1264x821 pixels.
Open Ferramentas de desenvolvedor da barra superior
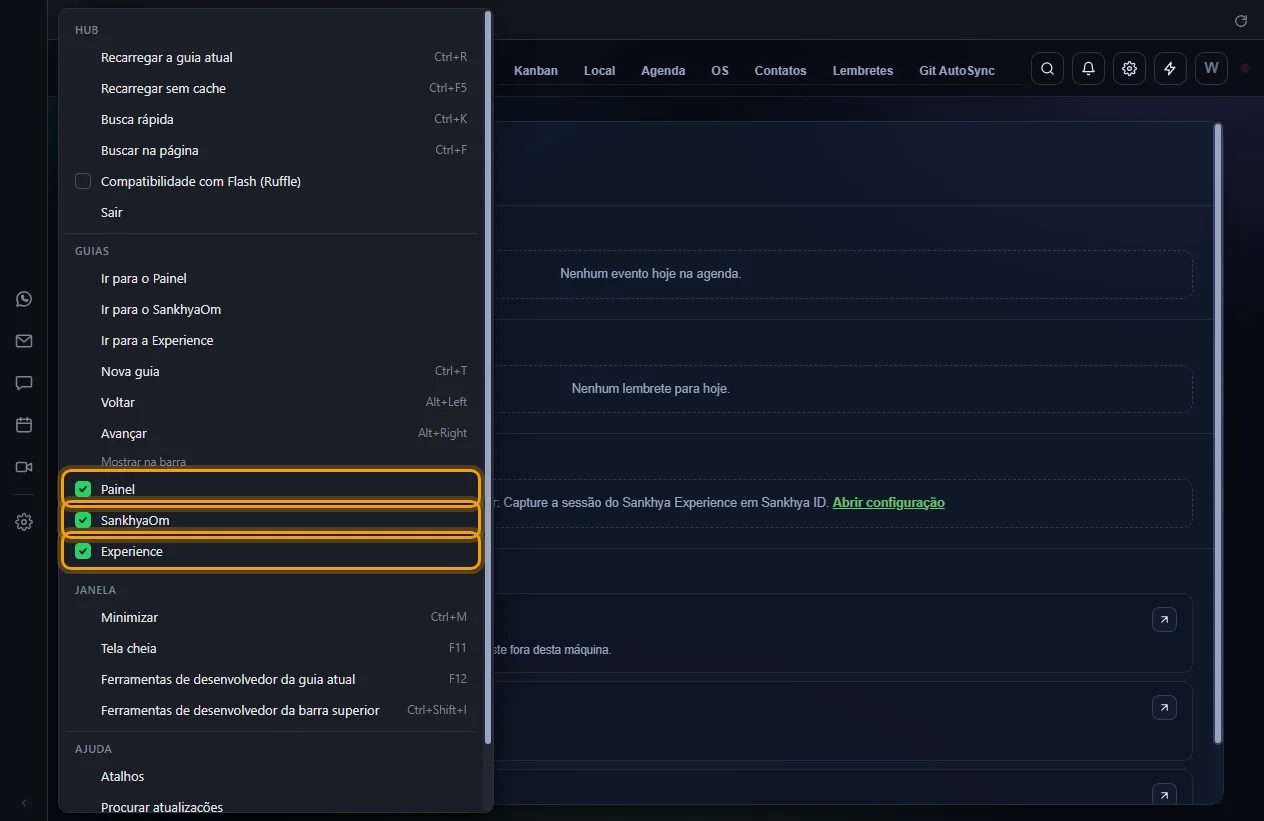point(271,710)
